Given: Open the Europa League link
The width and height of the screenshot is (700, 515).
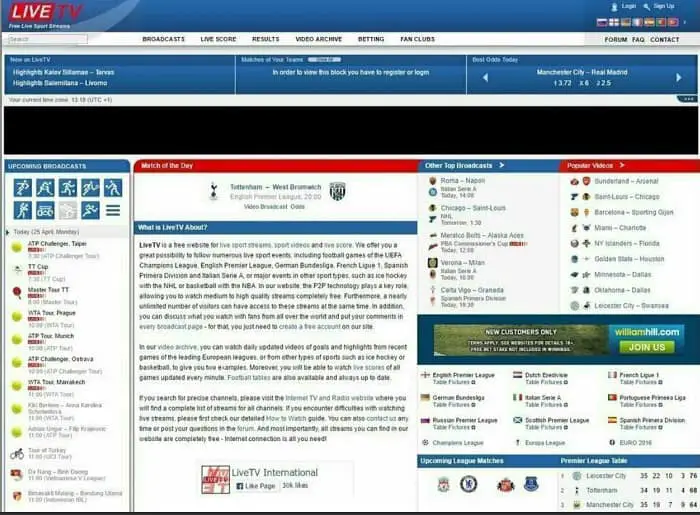Looking at the screenshot, I should coord(545,443).
